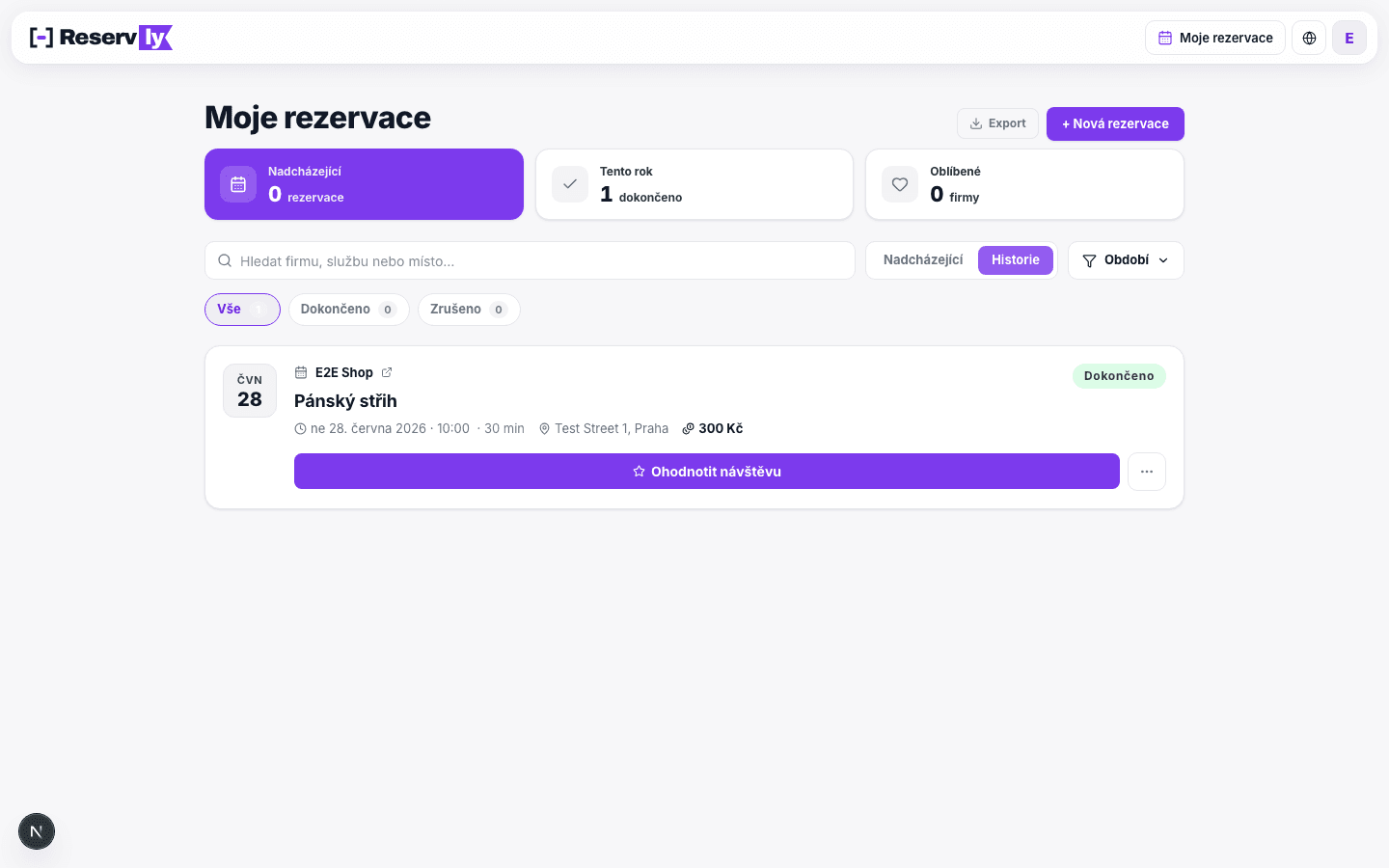Click the Ohodnotit návštěvu button

(707, 472)
